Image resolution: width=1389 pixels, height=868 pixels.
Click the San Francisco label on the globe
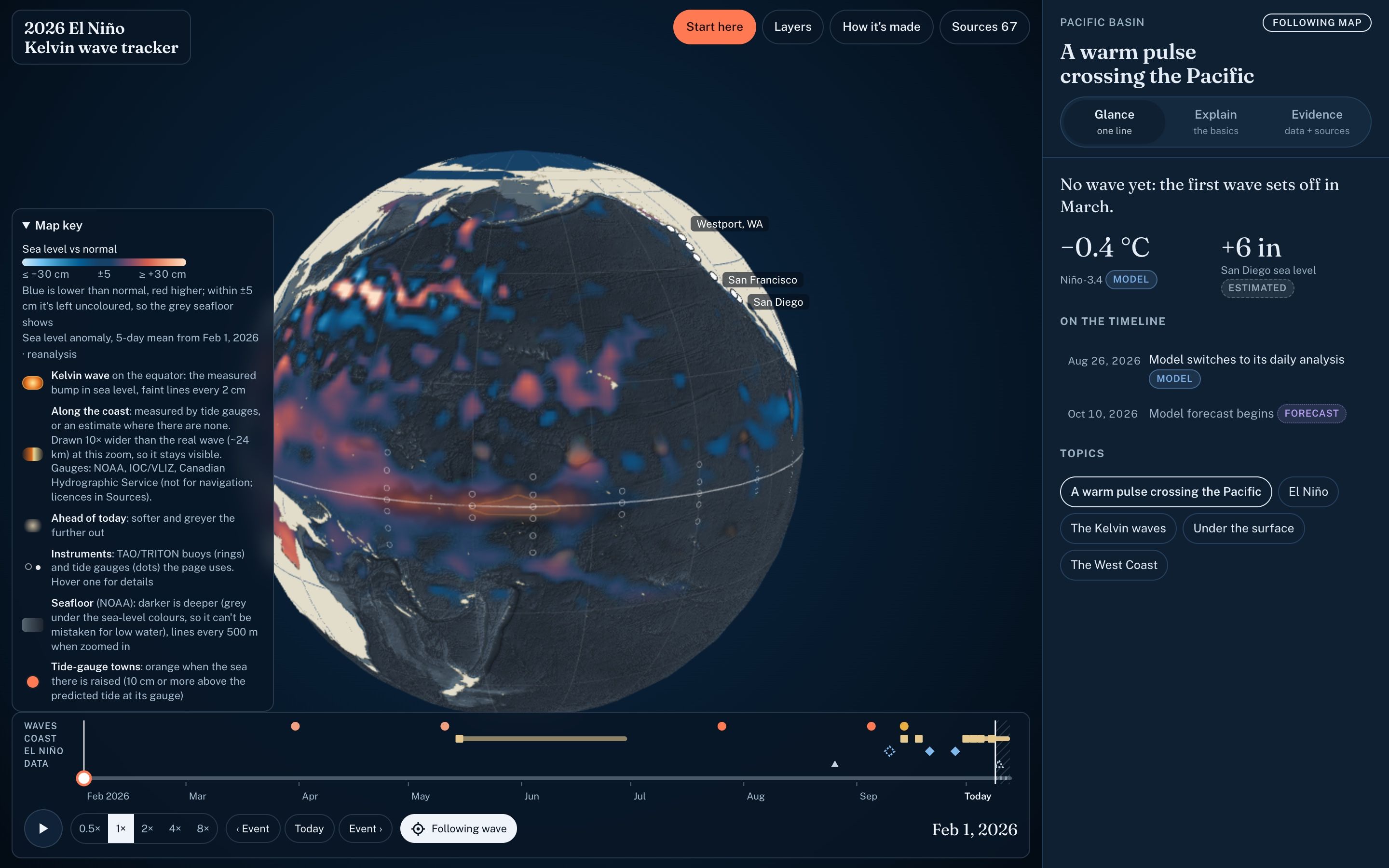click(762, 280)
